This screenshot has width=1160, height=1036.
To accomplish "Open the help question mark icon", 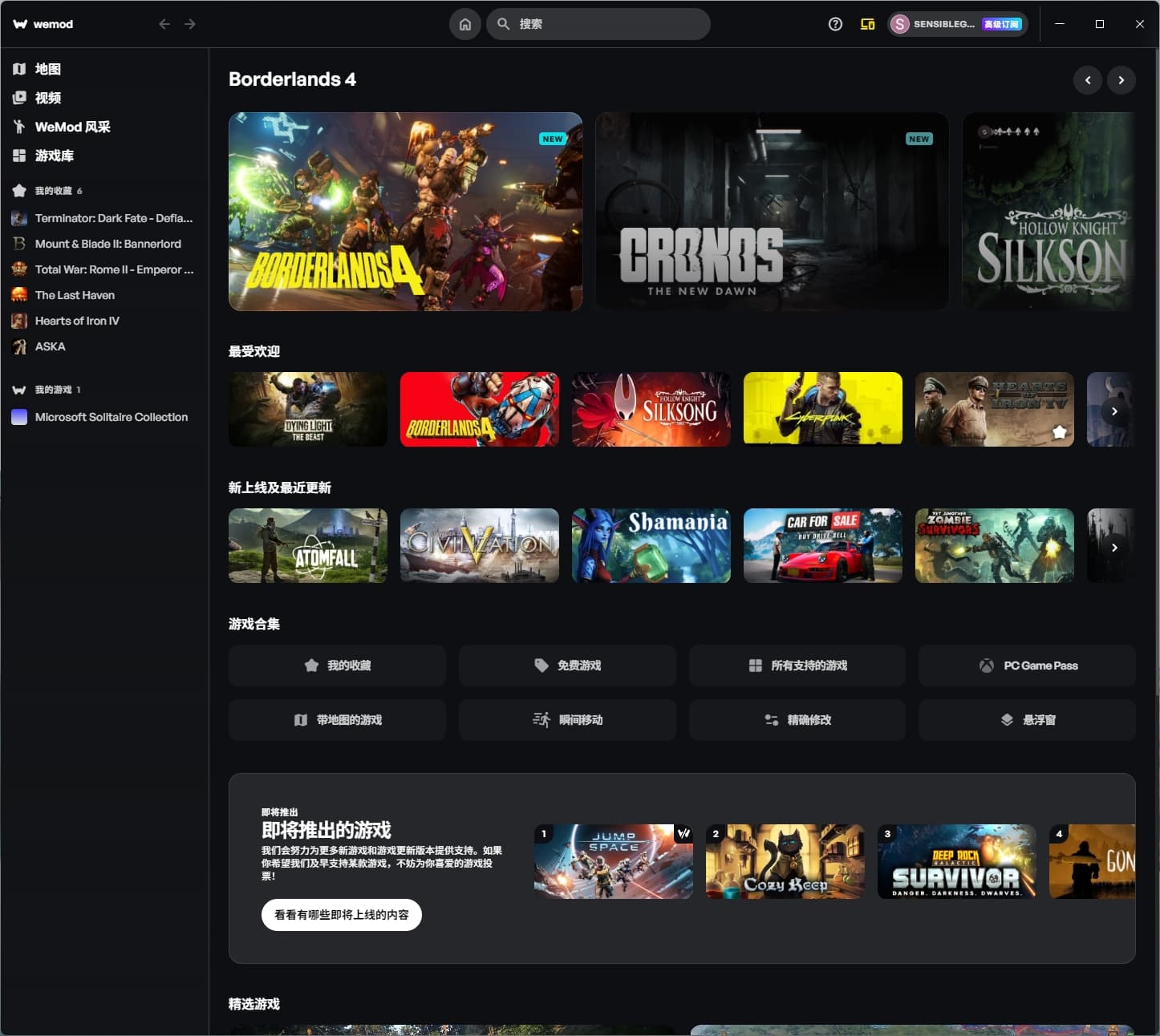I will point(835,24).
